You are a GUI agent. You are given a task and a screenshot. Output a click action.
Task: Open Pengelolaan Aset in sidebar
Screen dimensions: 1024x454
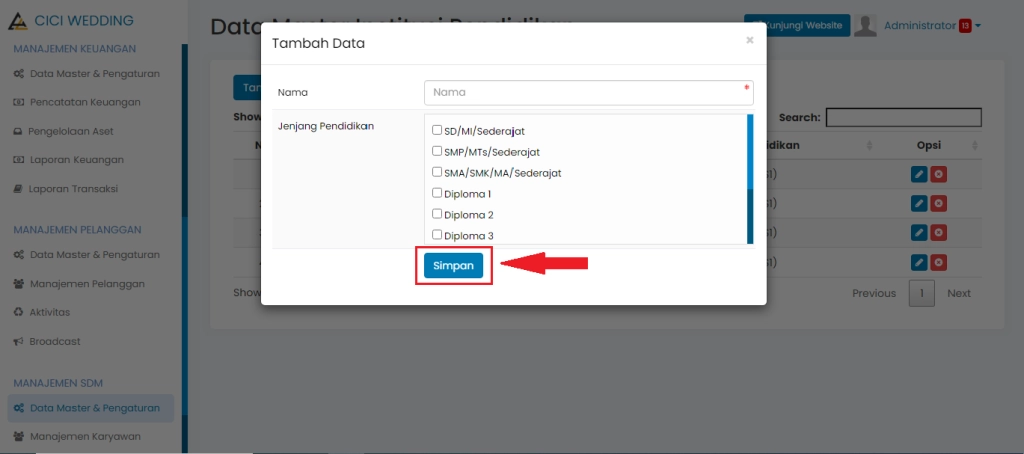tap(76, 131)
